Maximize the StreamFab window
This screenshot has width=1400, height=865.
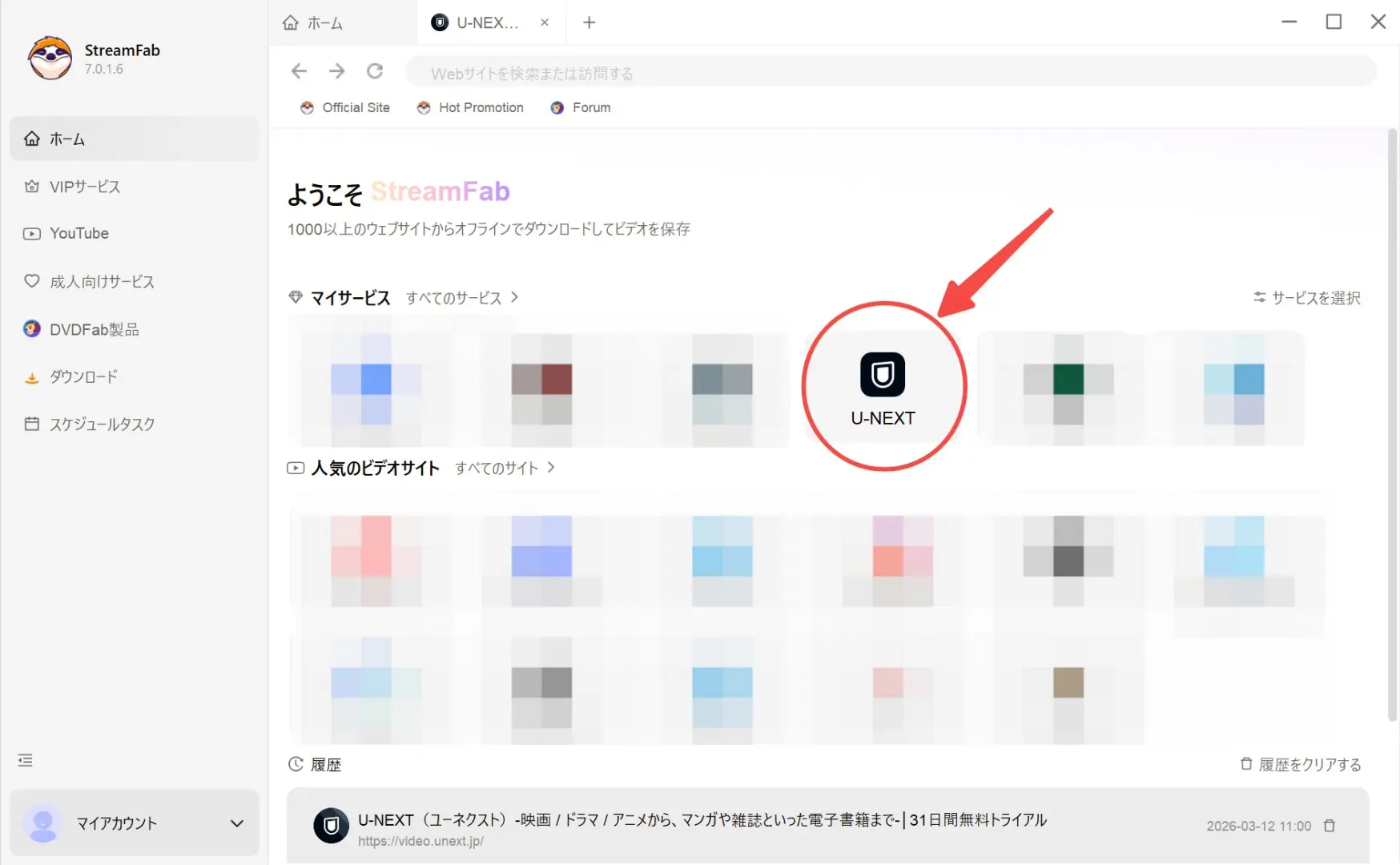pyautogui.click(x=1334, y=22)
